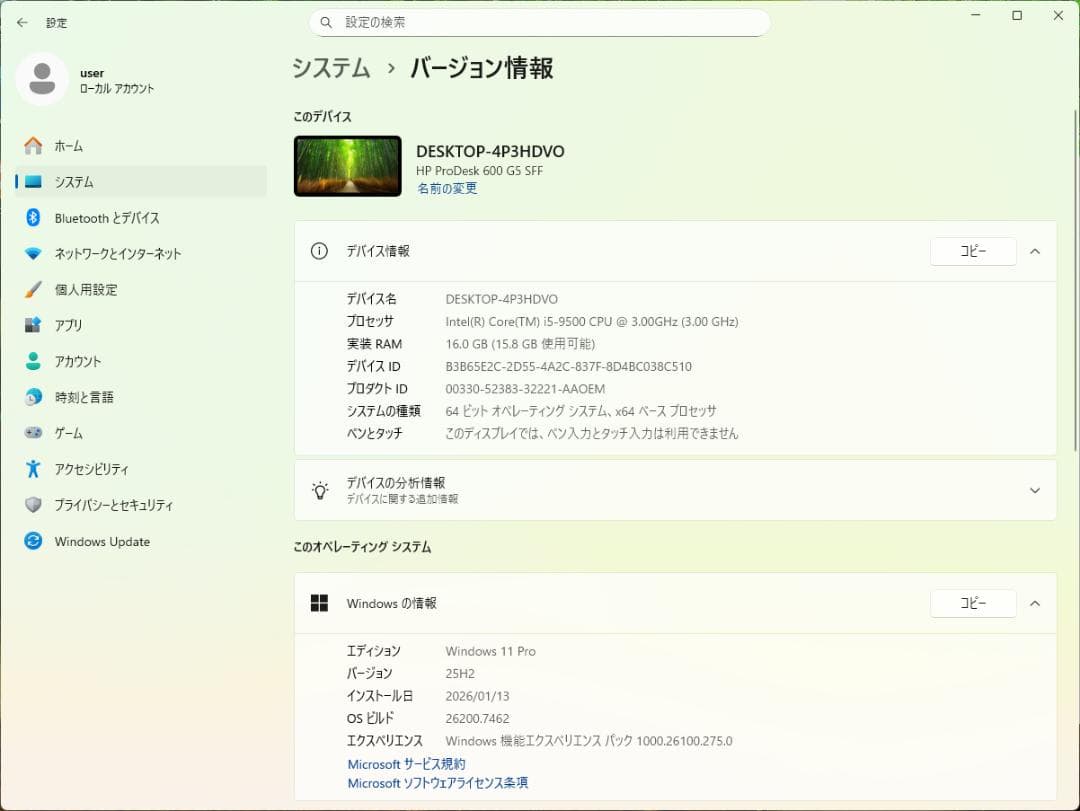Open Bluetooth とデバイス settings icon
The height and width of the screenshot is (811, 1080).
point(34,218)
